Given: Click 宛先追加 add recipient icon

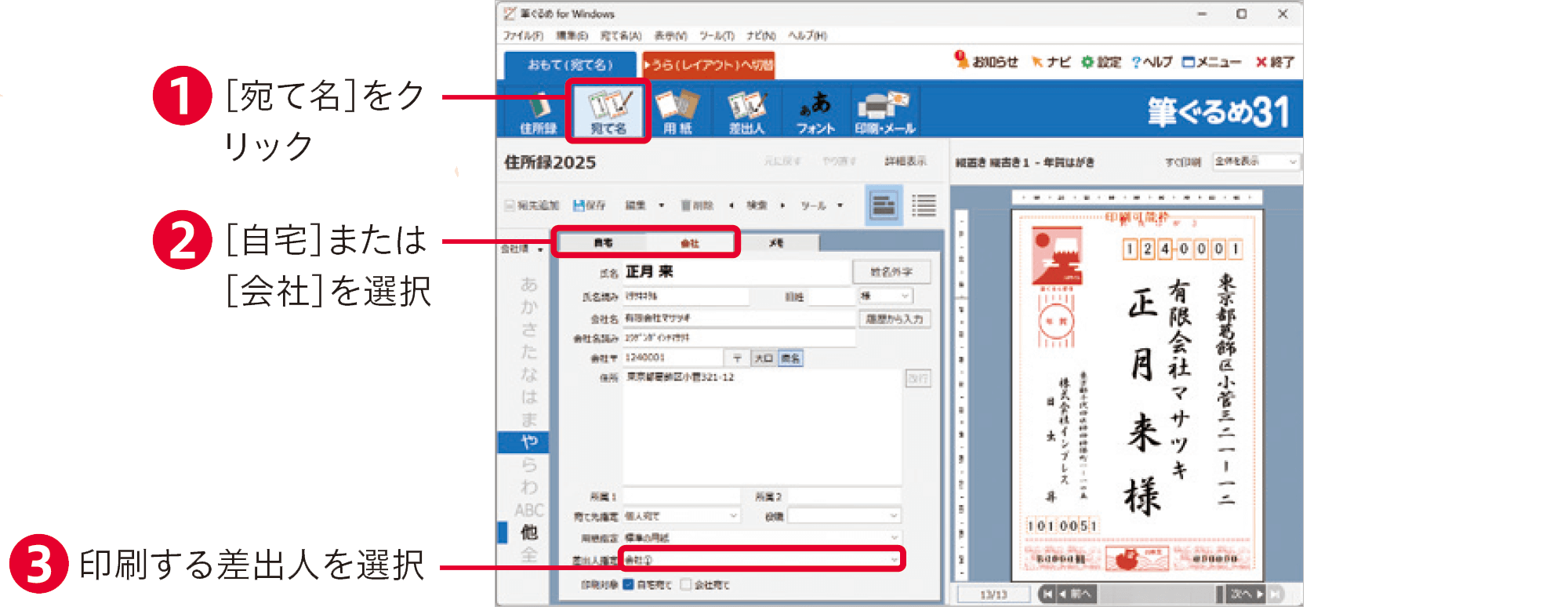Looking at the screenshot, I should click(x=532, y=205).
